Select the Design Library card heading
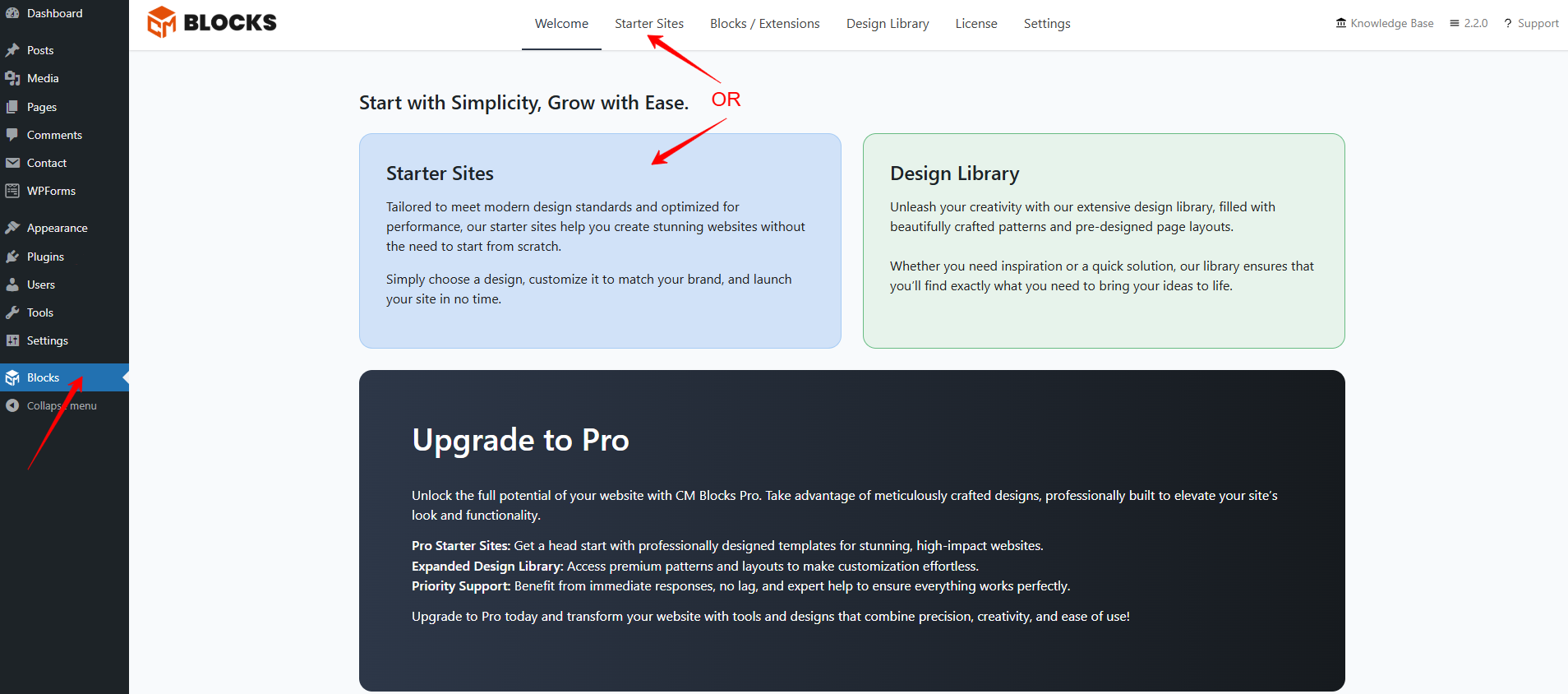 pos(954,173)
